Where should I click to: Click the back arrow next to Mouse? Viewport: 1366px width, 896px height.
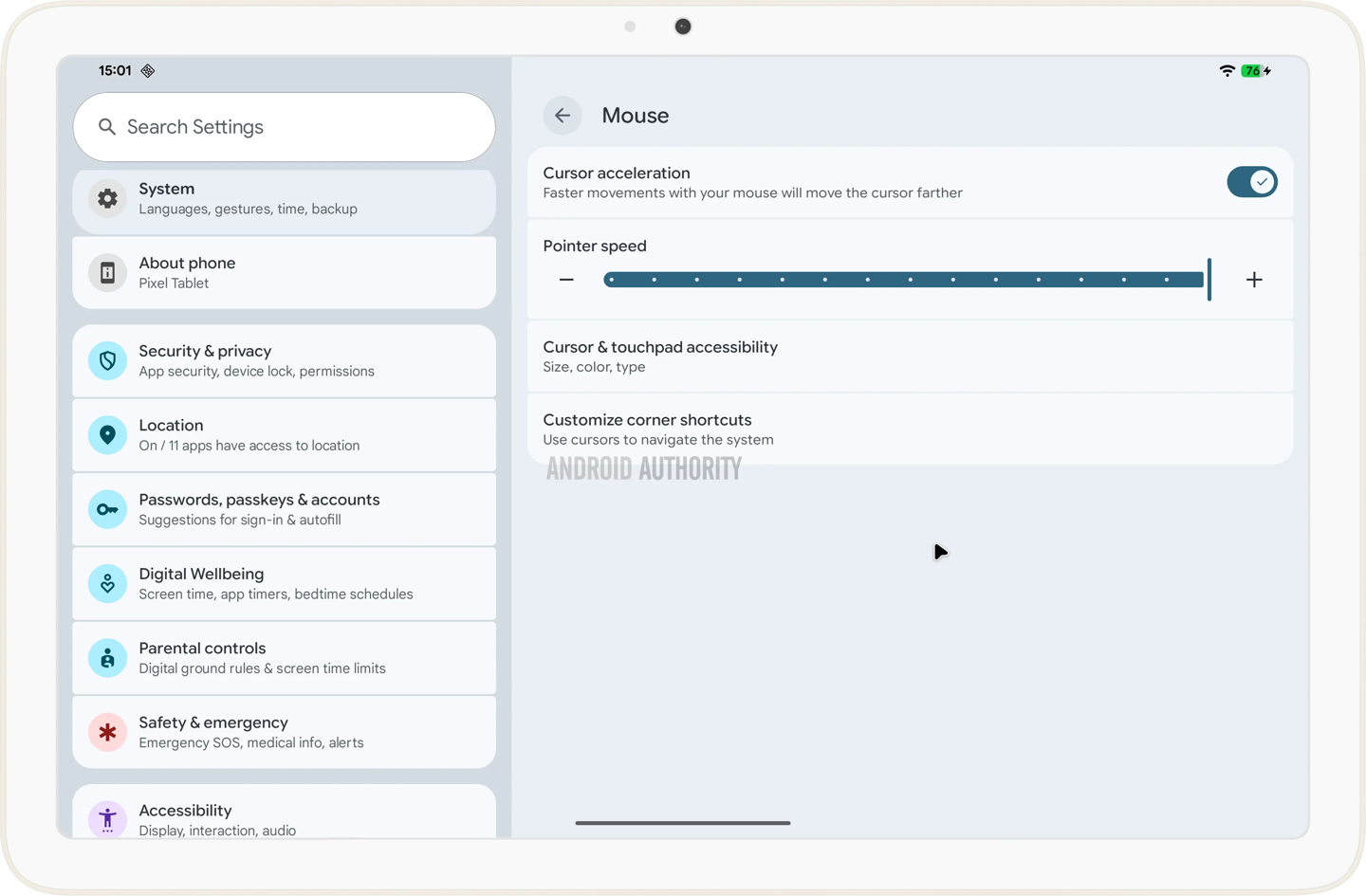(563, 116)
